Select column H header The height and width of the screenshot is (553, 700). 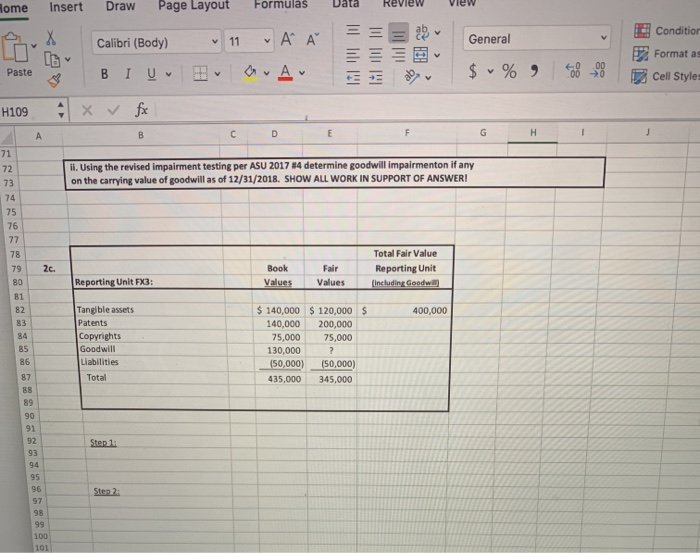(x=533, y=133)
